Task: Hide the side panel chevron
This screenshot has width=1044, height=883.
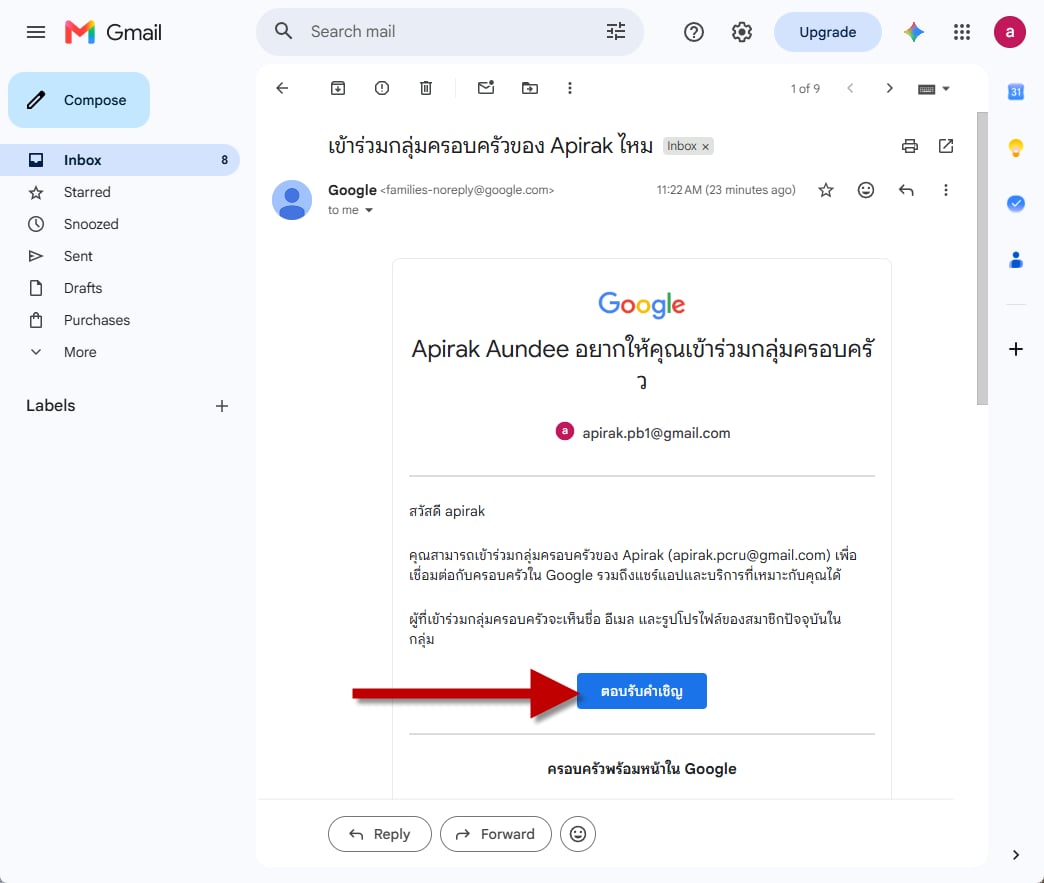Action: [x=1015, y=855]
